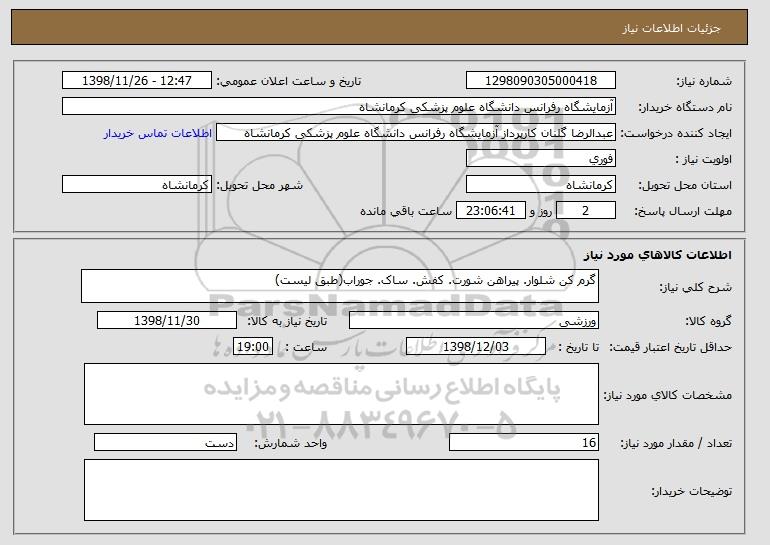Click the label ساعت beside the 19:00 field
770x545 pixels.
(x=306, y=347)
